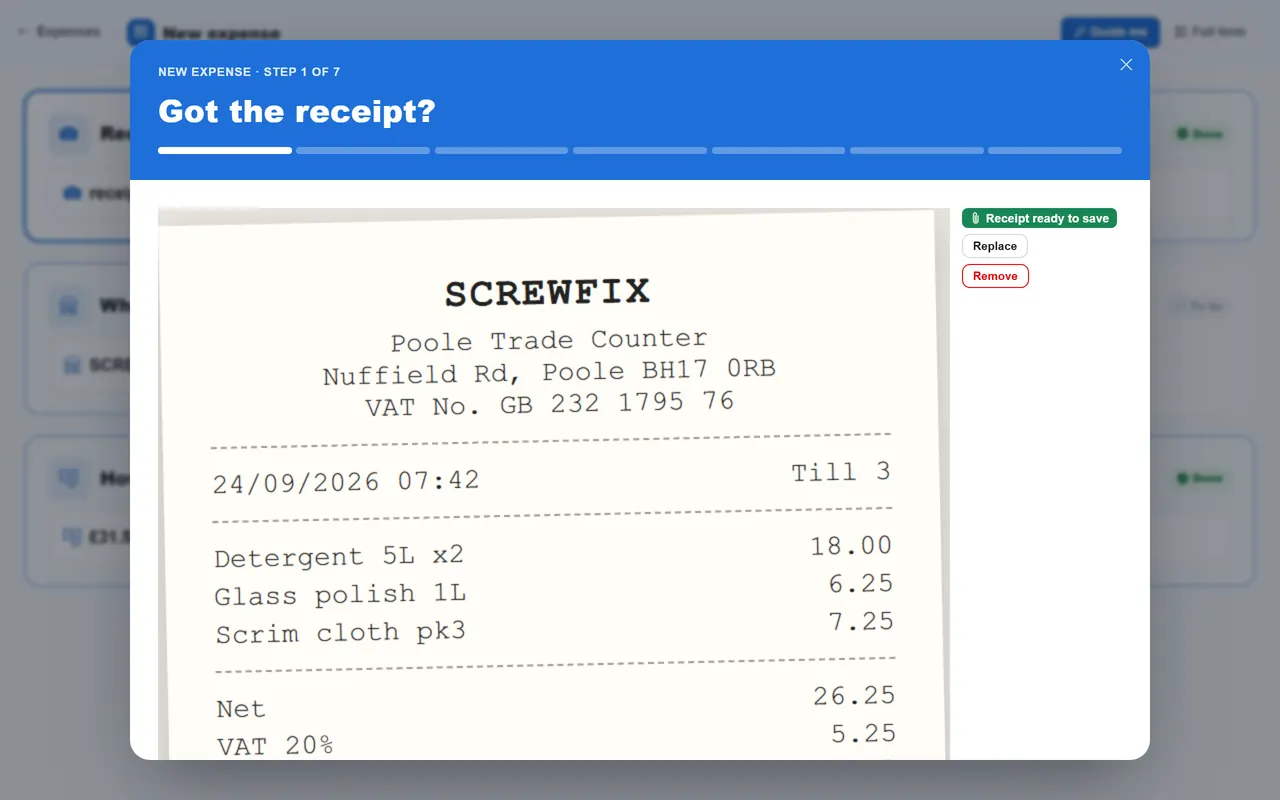
Task: Click the SCREWFIX receipt image preview
Action: [554, 484]
